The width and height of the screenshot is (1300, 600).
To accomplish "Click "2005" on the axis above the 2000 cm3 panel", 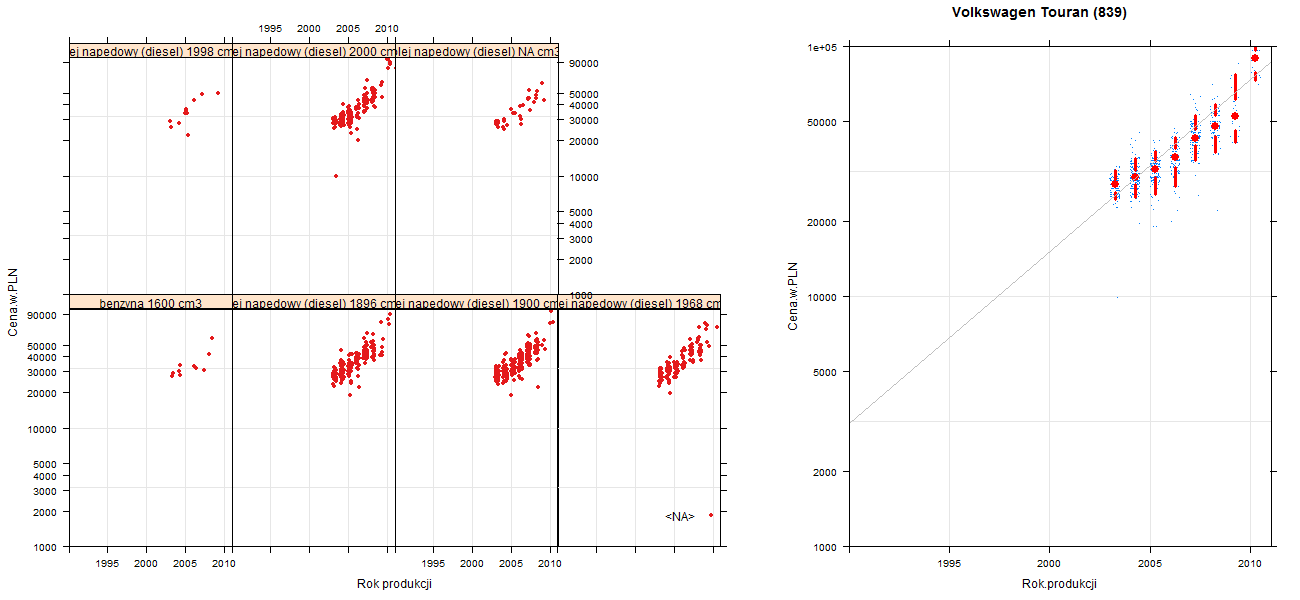I will (348, 28).
